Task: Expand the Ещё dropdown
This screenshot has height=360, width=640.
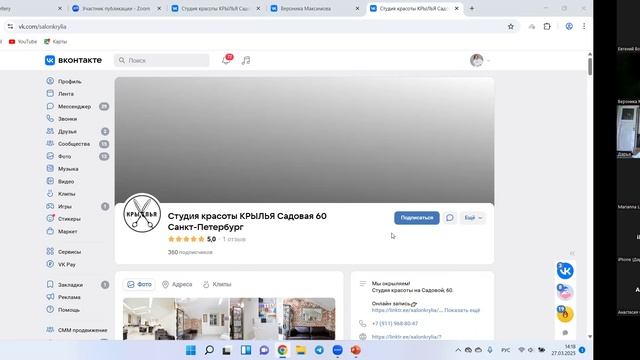Action: 473,218
